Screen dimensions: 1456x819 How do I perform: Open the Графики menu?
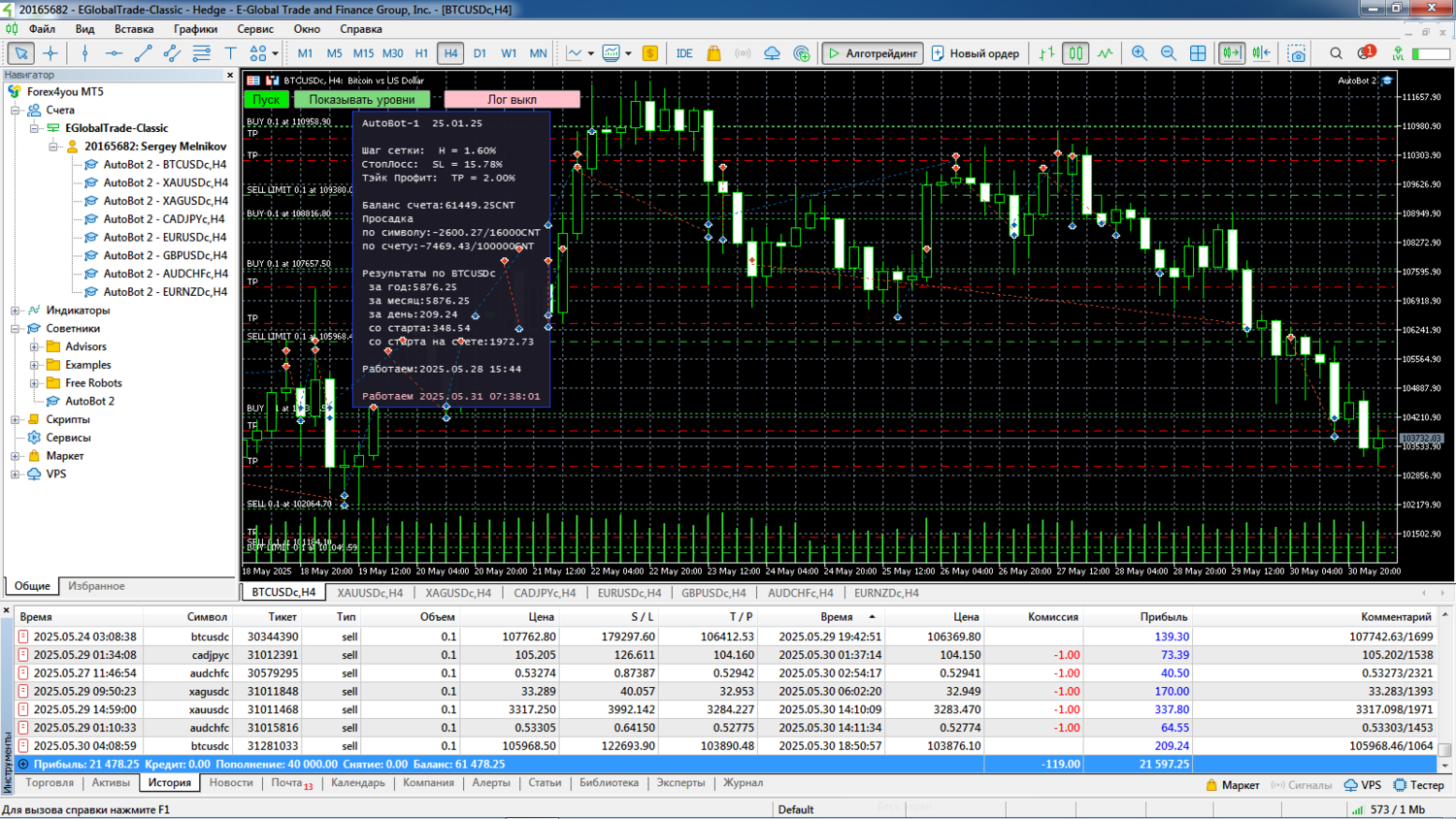195,29
